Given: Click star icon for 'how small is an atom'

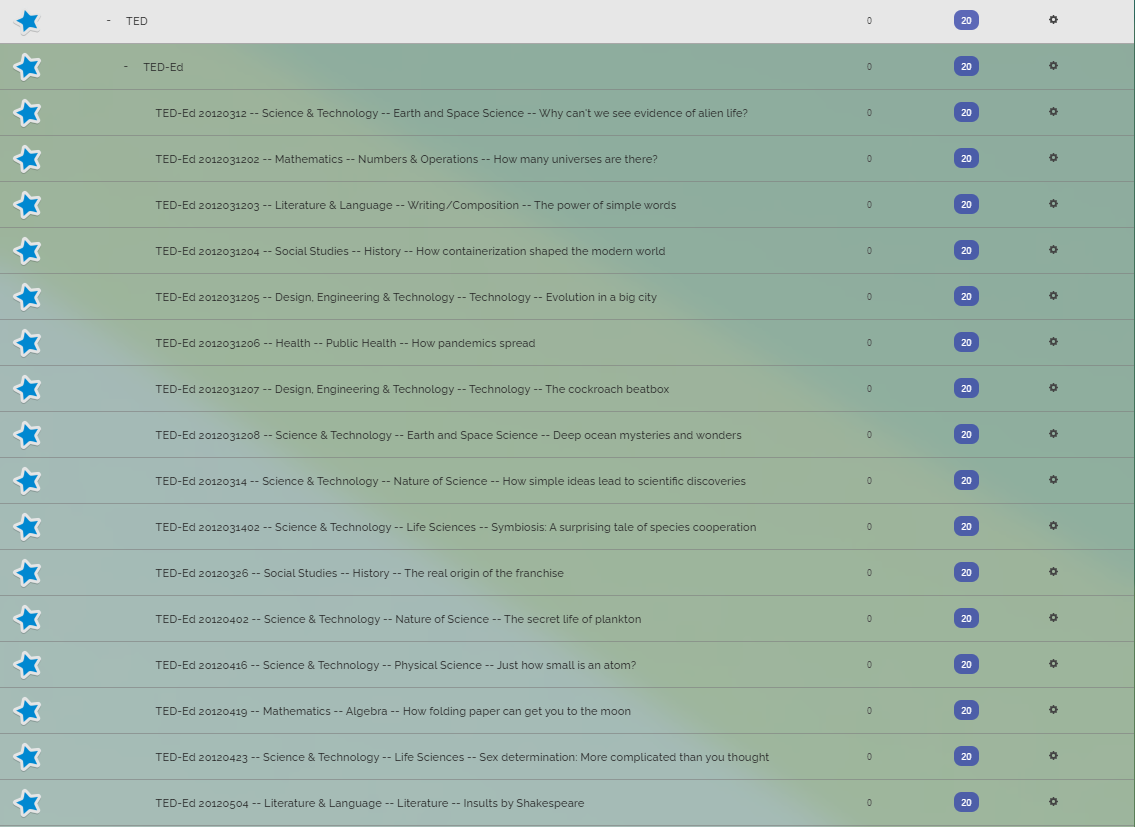Looking at the screenshot, I should point(28,665).
